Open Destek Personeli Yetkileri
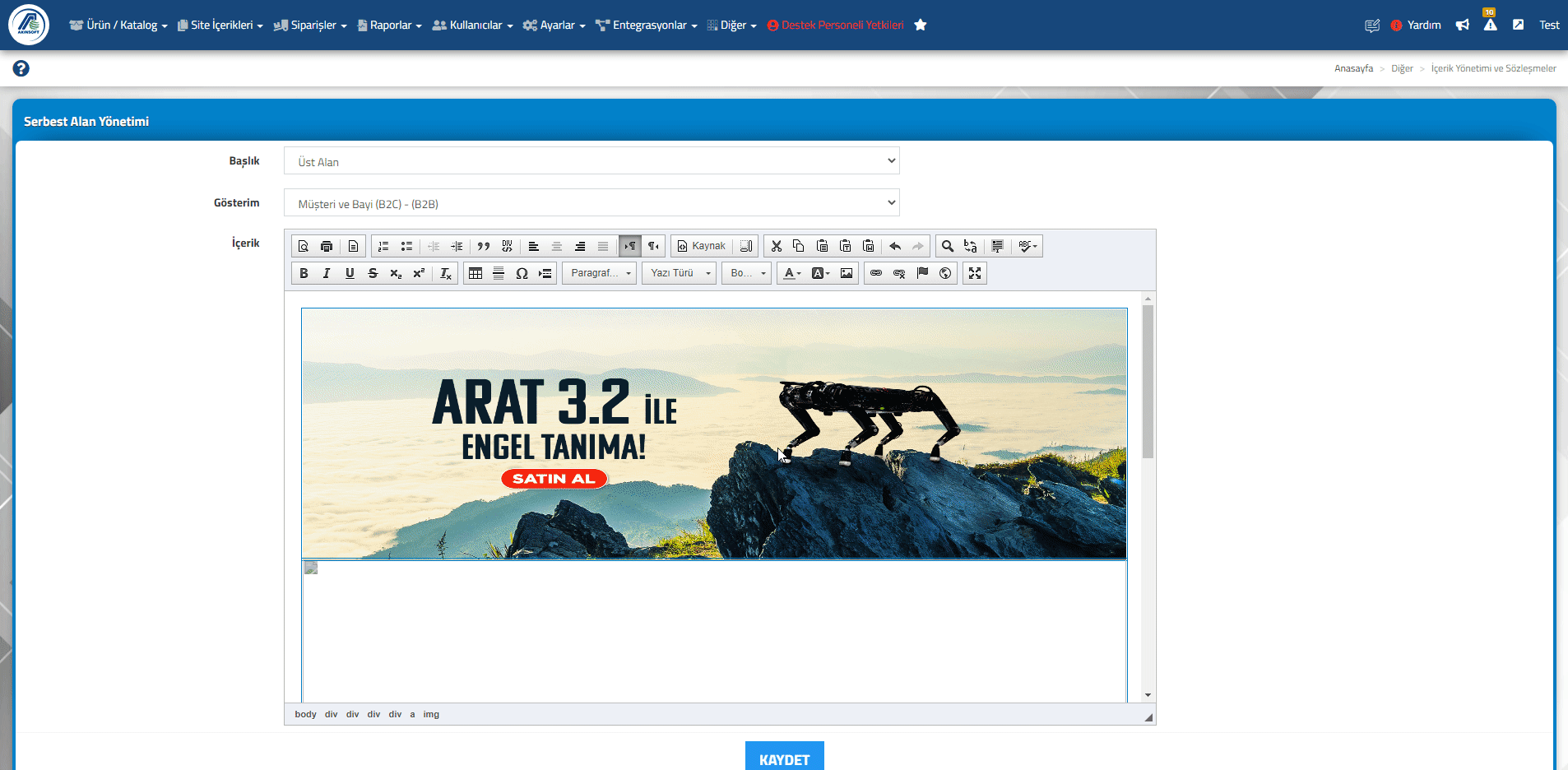1568x770 pixels. (x=835, y=26)
